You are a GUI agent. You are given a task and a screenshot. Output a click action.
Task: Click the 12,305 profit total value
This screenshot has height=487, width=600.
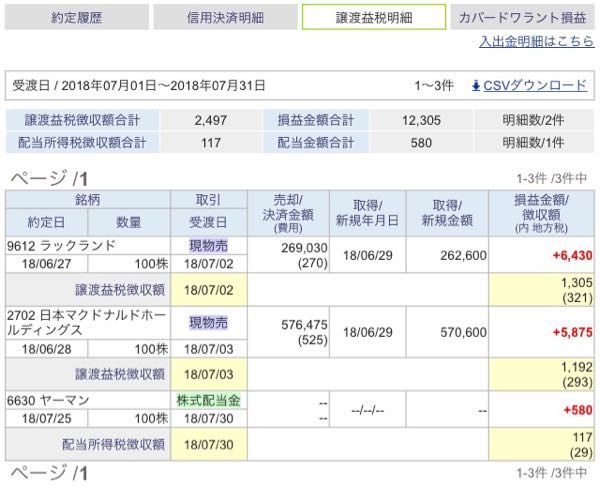coord(421,121)
